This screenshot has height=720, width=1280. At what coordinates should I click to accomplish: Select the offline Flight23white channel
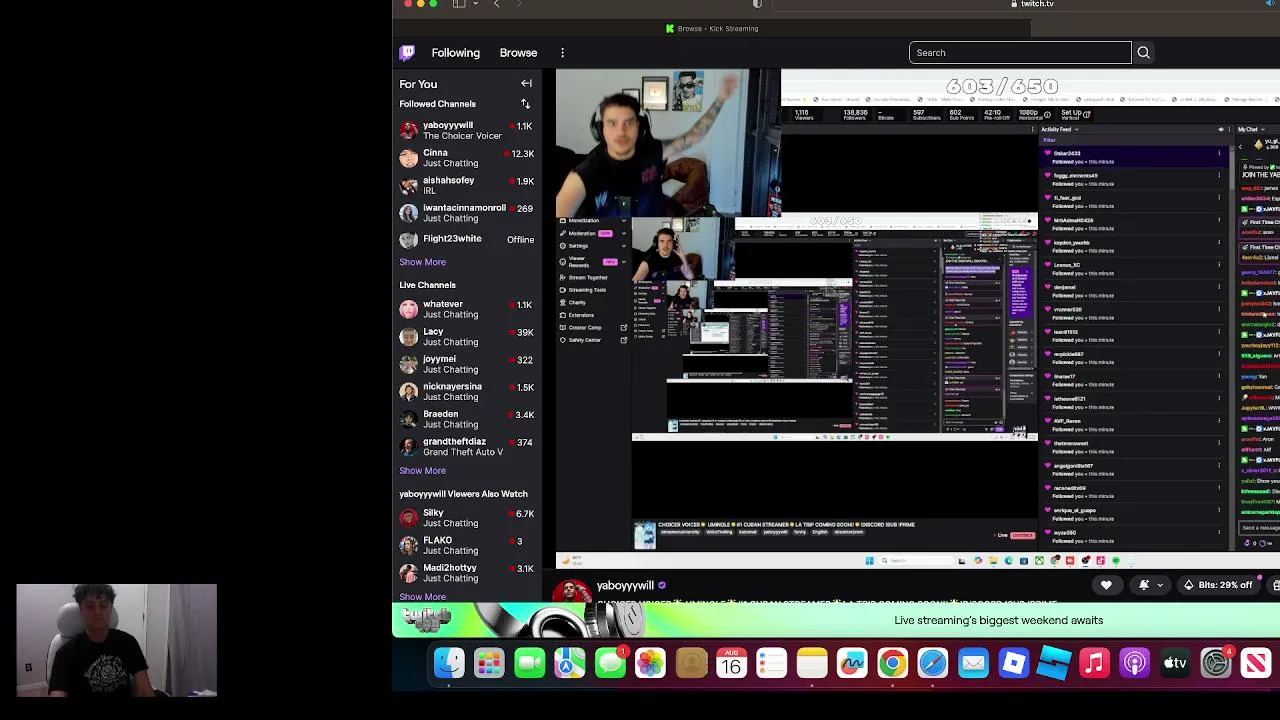468,240
